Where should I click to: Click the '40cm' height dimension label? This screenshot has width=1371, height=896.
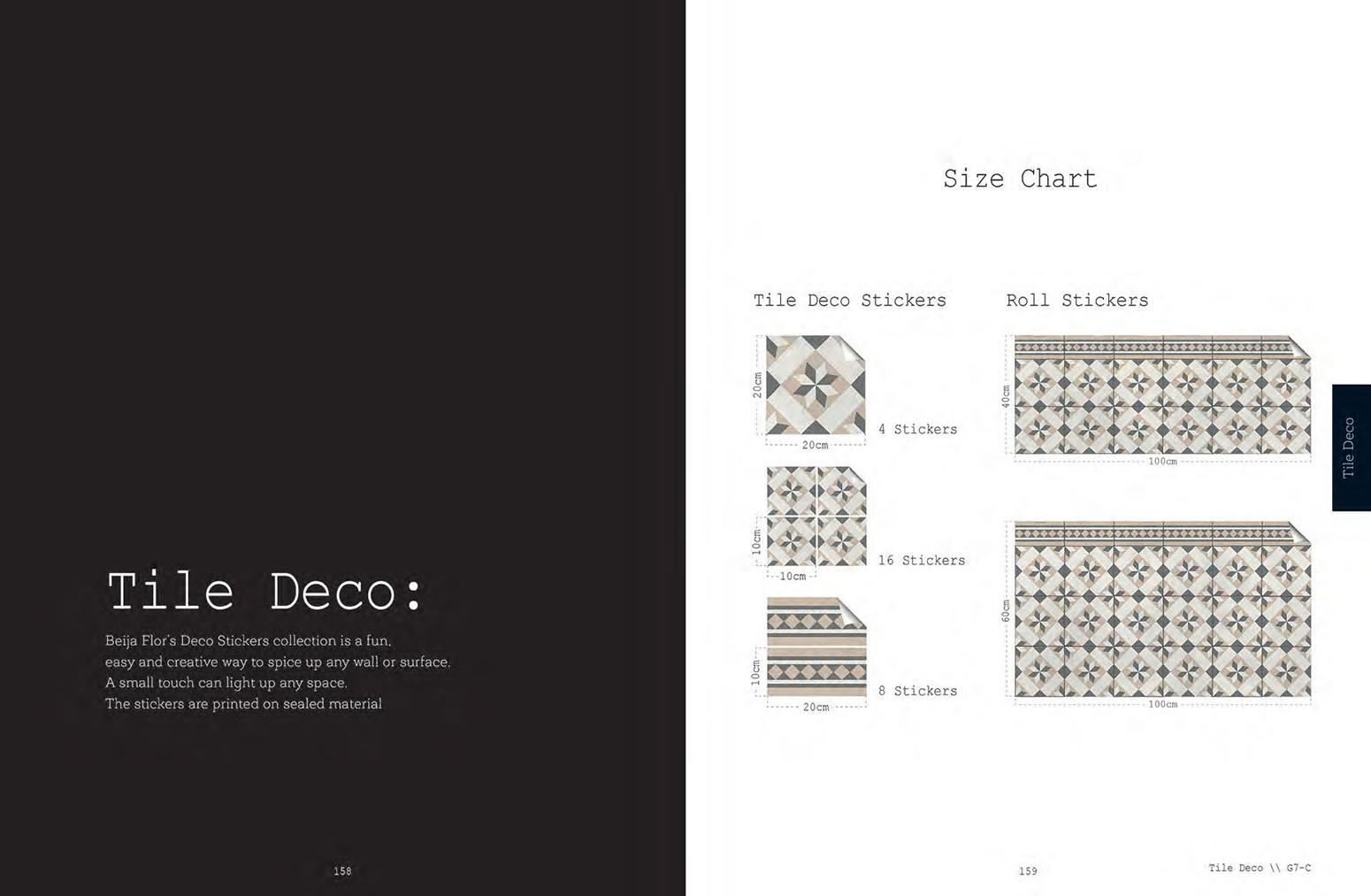pyautogui.click(x=1006, y=395)
